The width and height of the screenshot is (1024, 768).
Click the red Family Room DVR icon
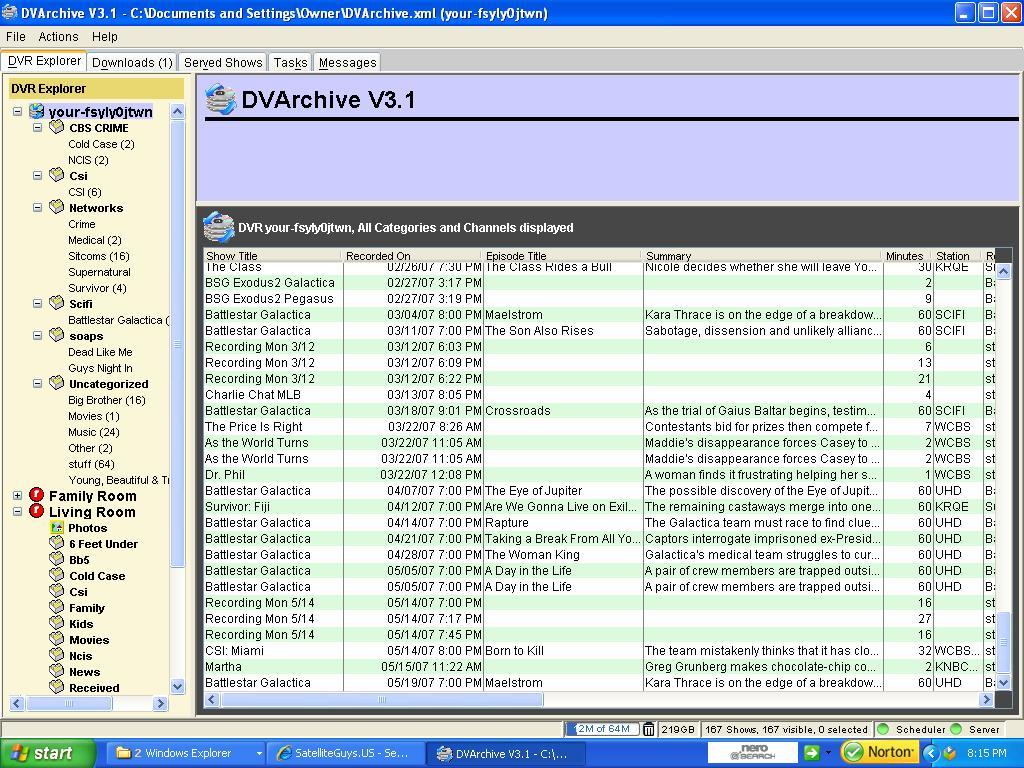coord(37,495)
